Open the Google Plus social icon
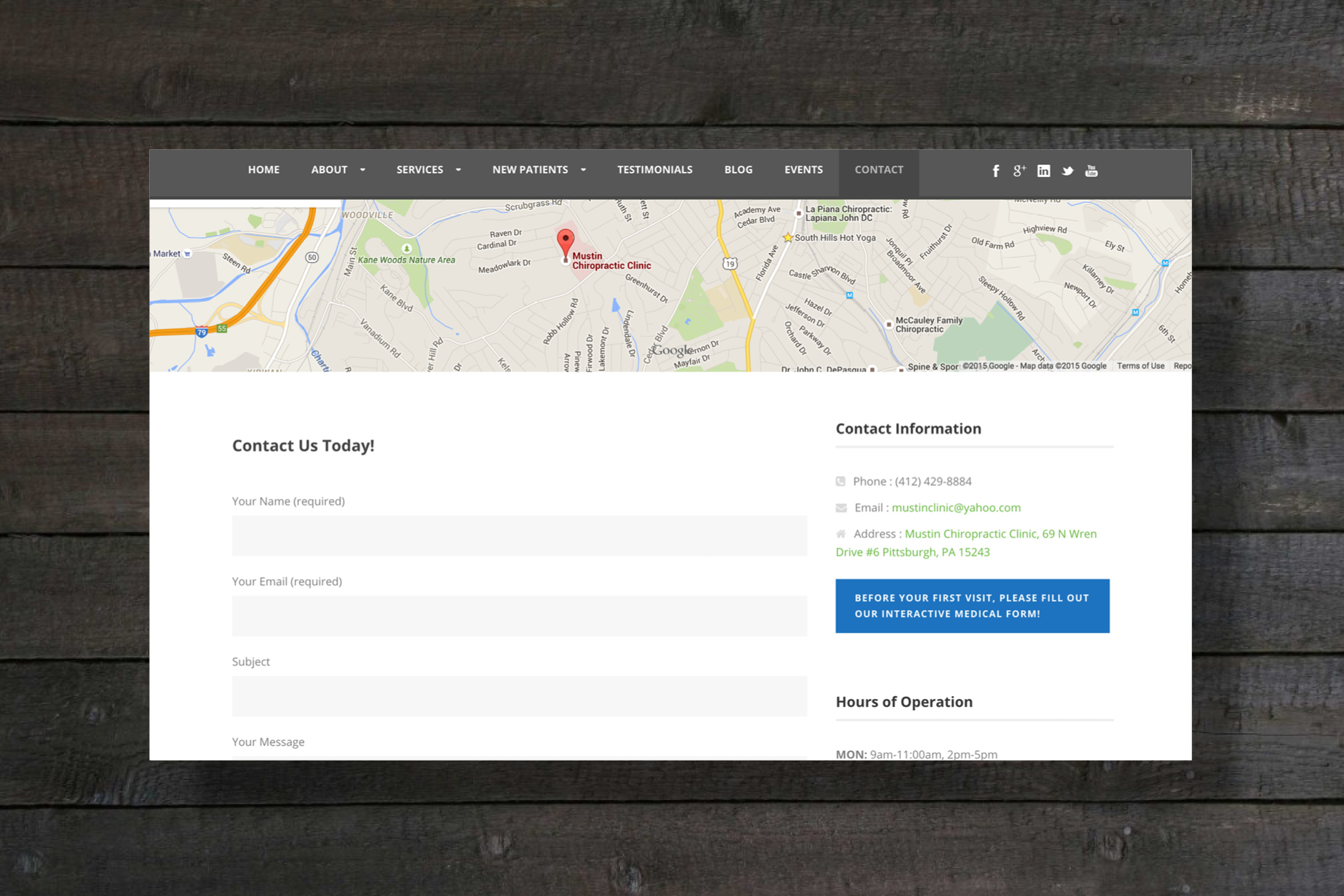The width and height of the screenshot is (1344, 896). (1019, 171)
